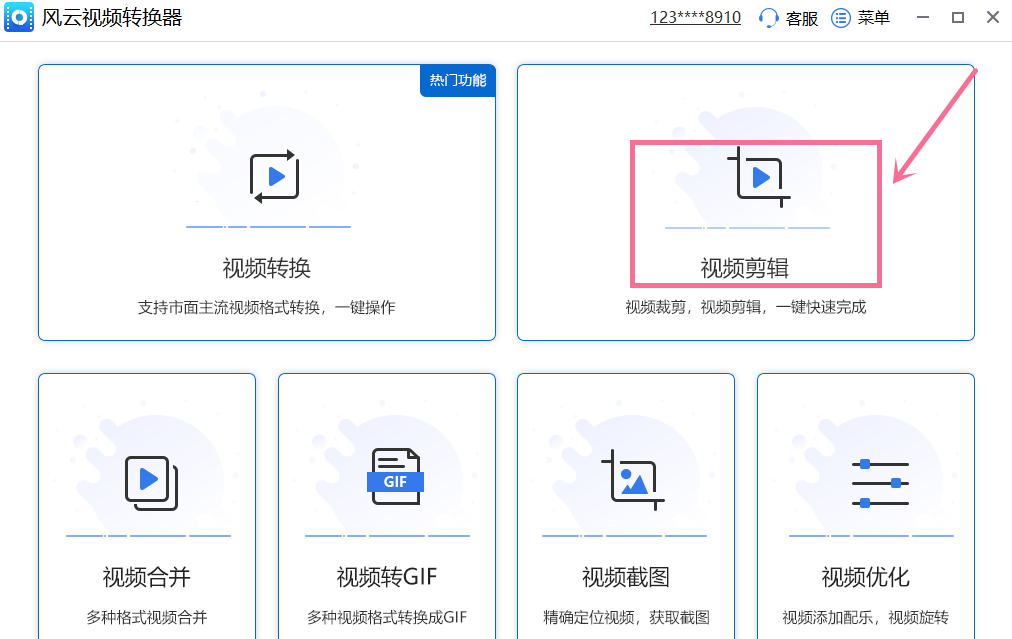Click the GIF file icon
This screenshot has width=1012, height=639.
point(395,476)
